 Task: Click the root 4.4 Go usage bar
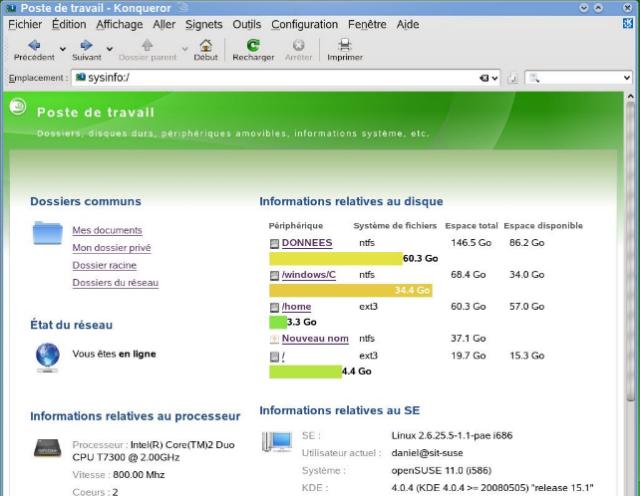coord(305,371)
